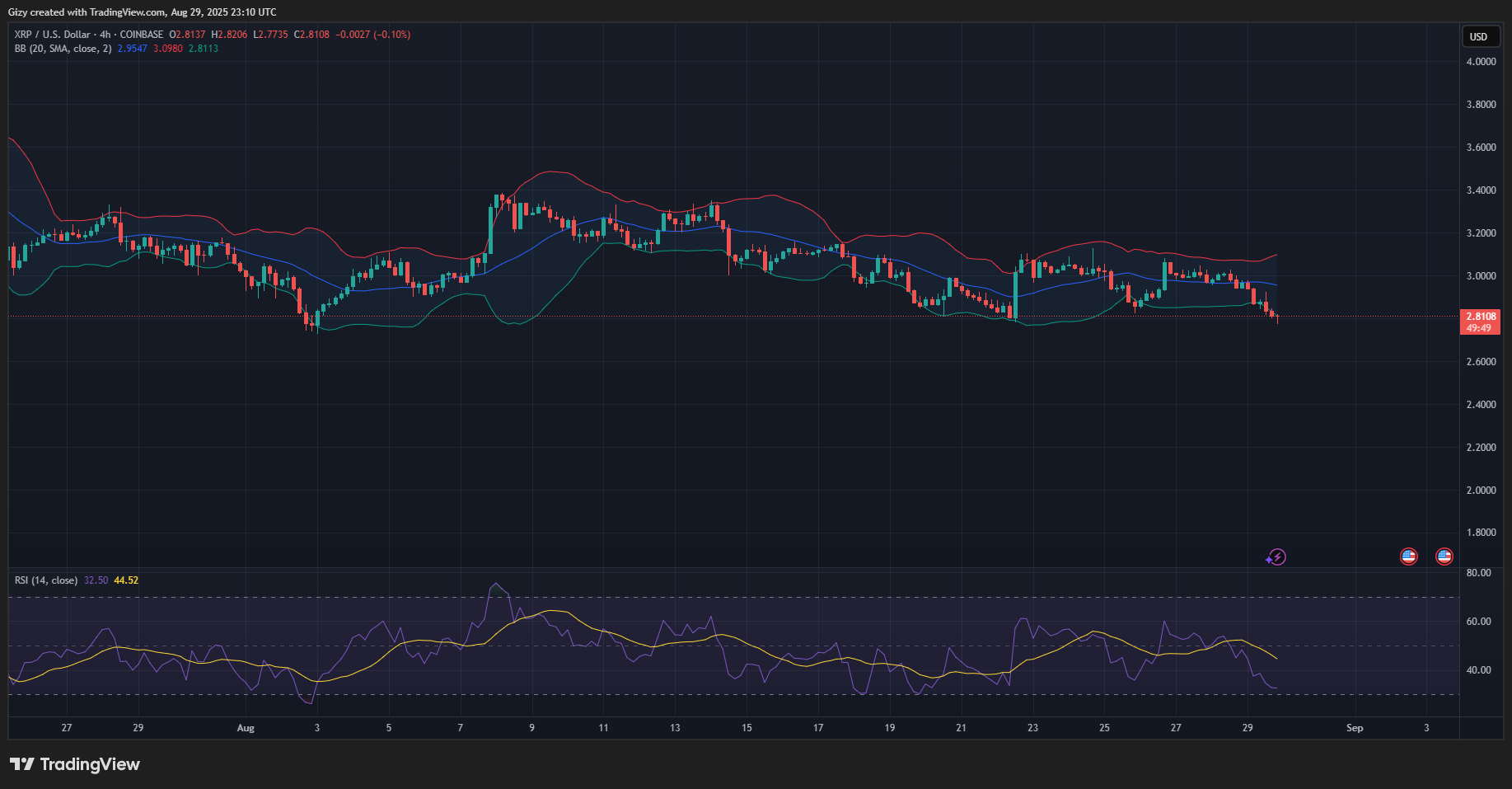Click the 17 date label on the time axis
1512x789 pixels.
818,728
